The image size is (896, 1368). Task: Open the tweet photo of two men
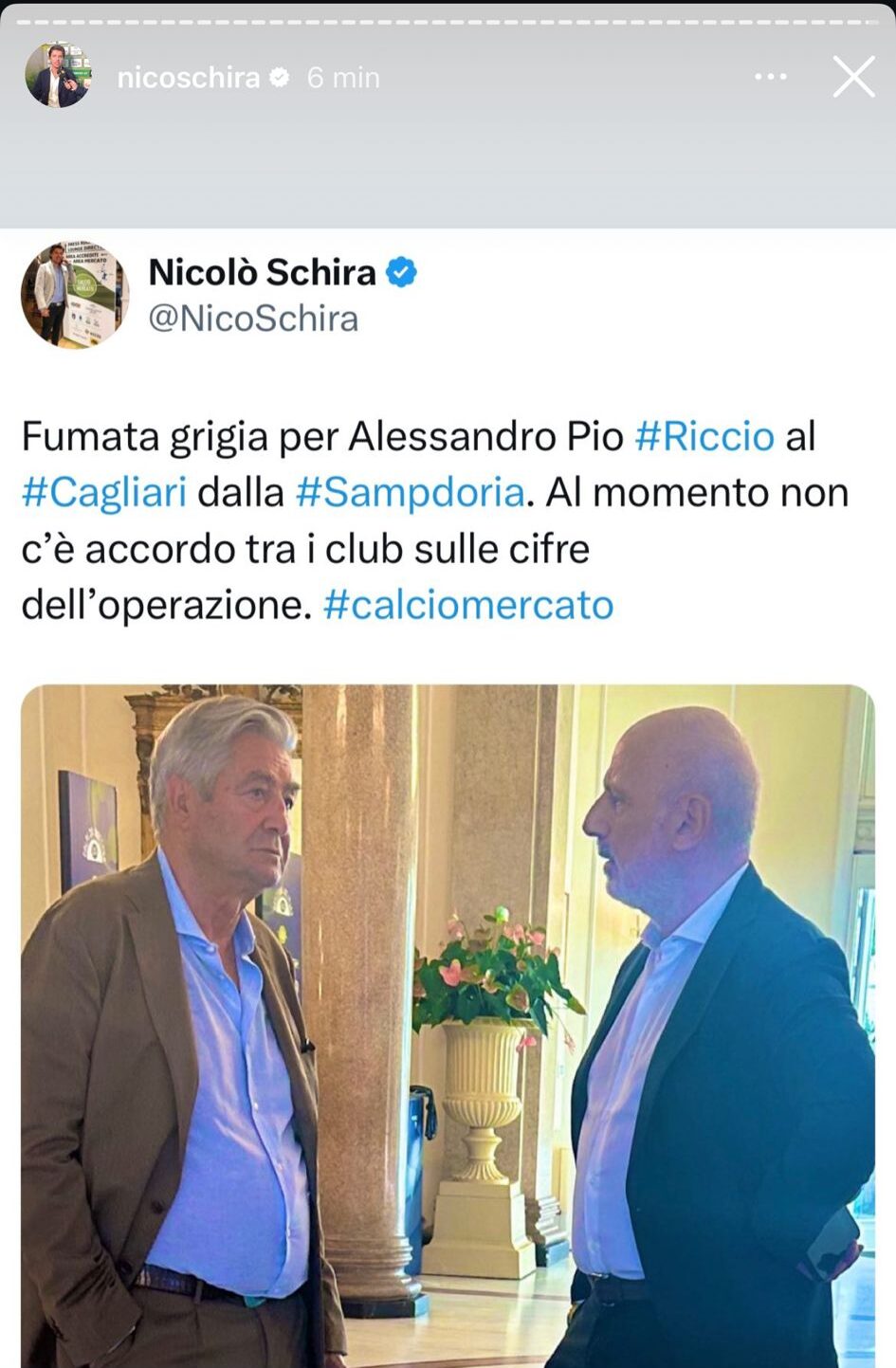(448, 1026)
